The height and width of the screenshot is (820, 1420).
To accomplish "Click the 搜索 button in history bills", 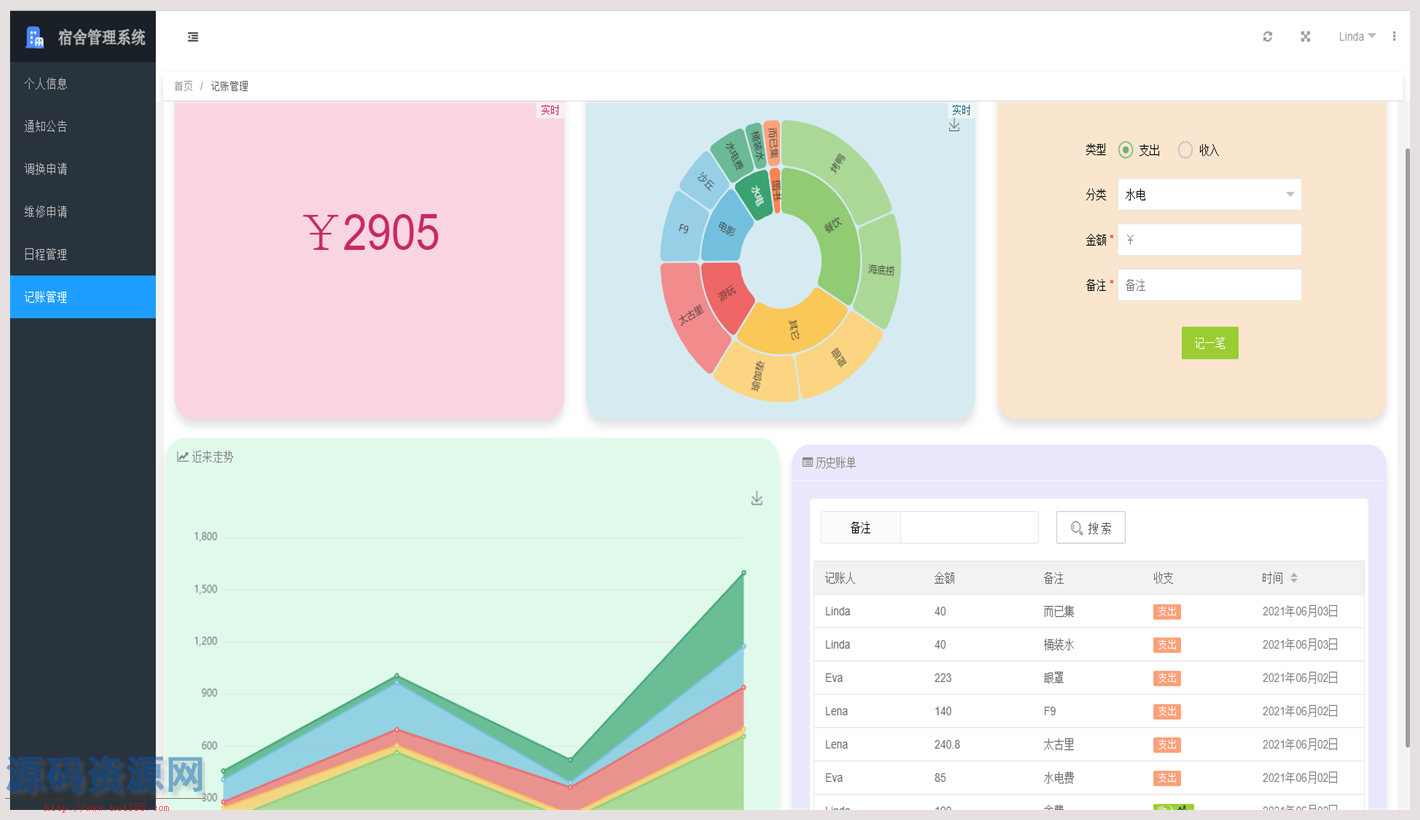I will tap(1090, 528).
